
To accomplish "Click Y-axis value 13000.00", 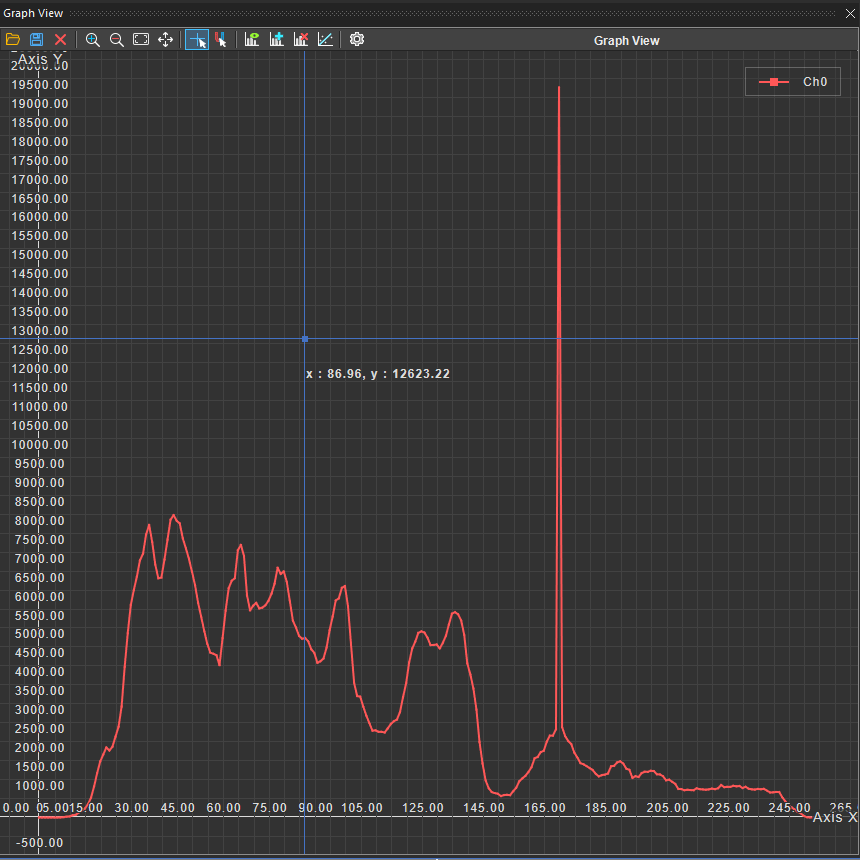I will pos(40,331).
